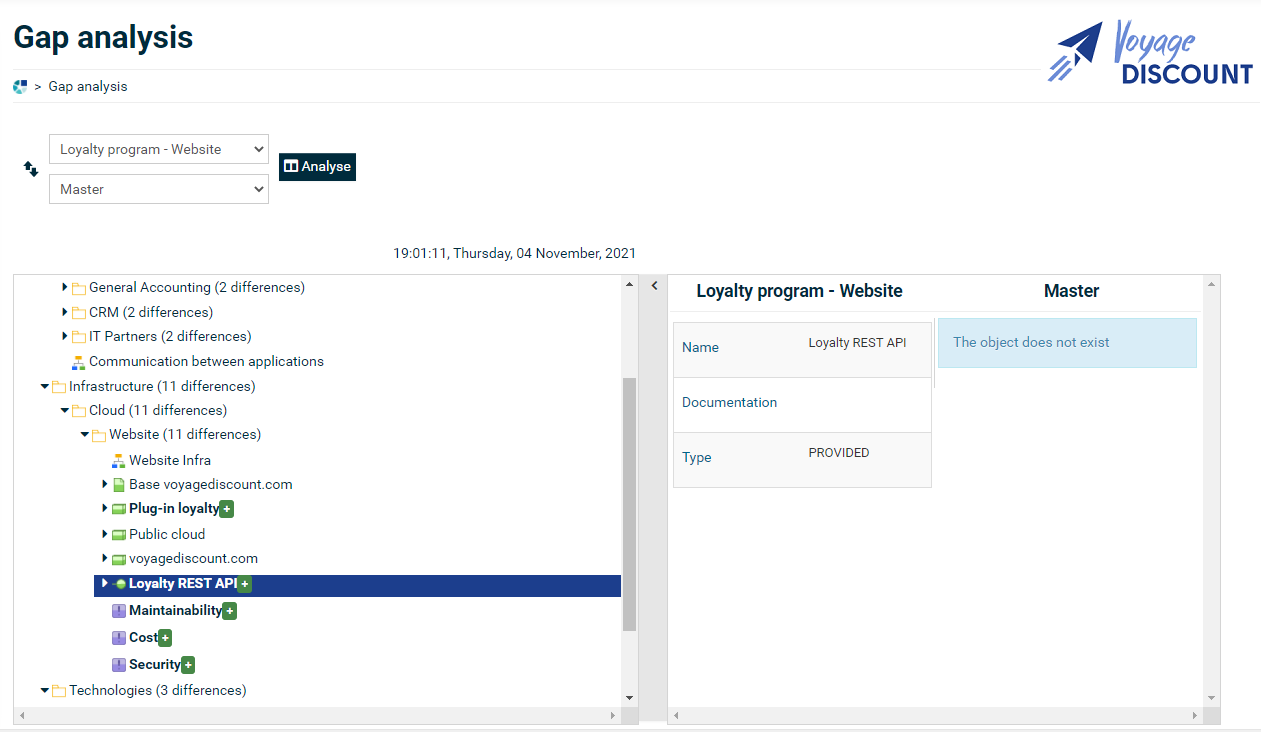This screenshot has height=732, width=1261.
Task: Click the comparison panel scroll-down arrow
Action: point(1211,698)
